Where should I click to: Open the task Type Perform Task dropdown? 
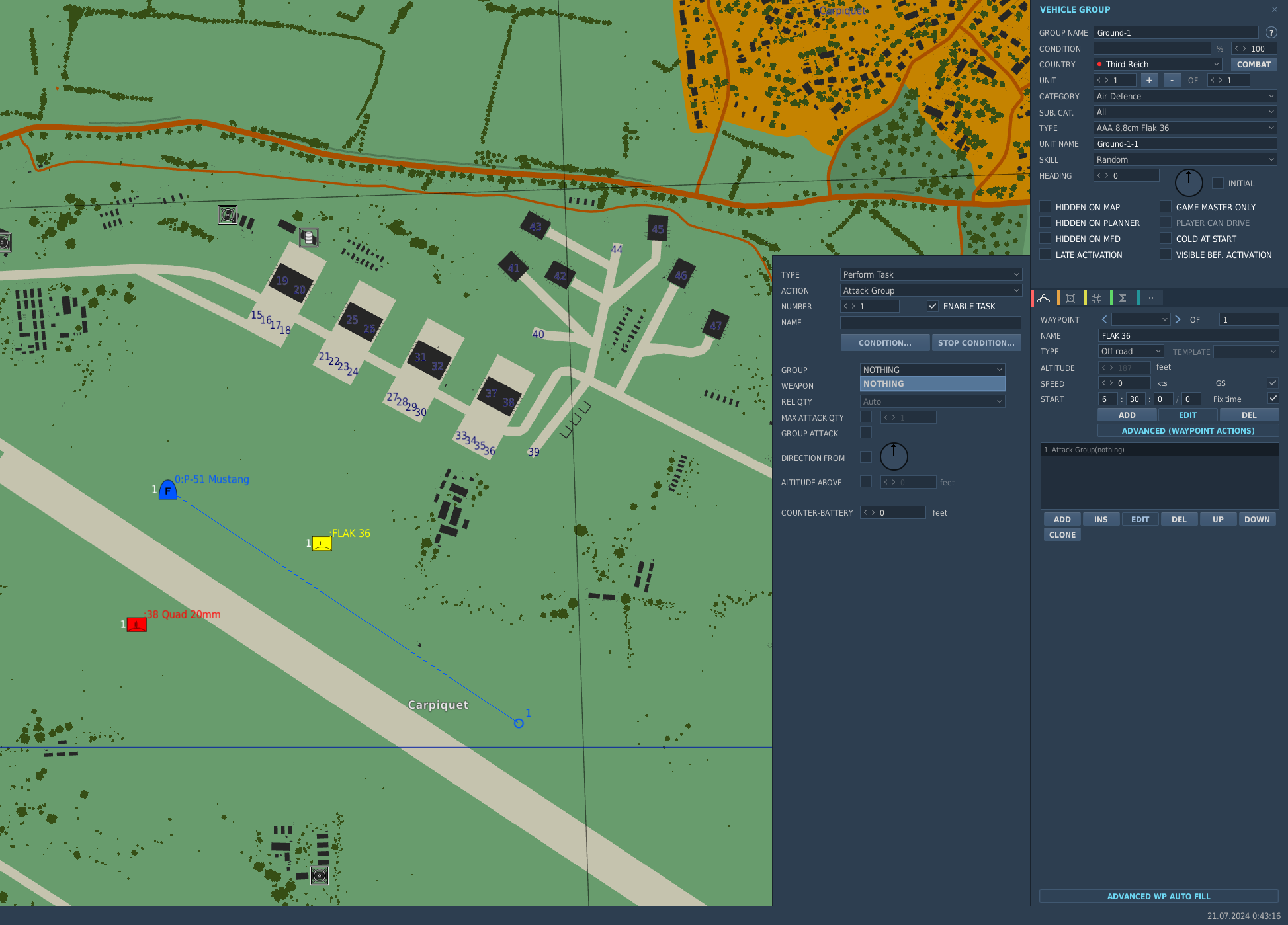[931, 274]
